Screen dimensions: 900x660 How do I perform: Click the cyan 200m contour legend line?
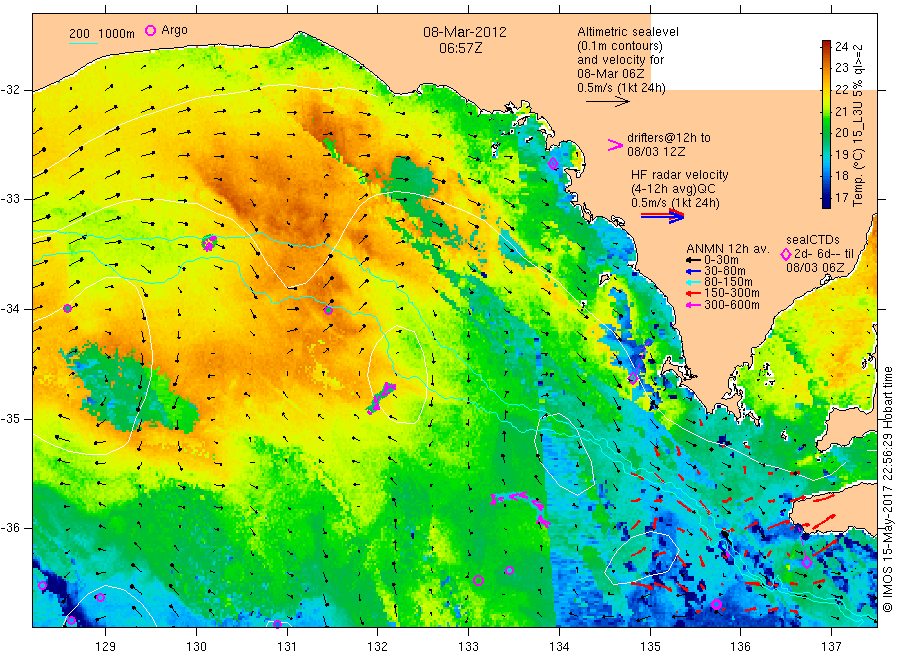tap(83, 43)
